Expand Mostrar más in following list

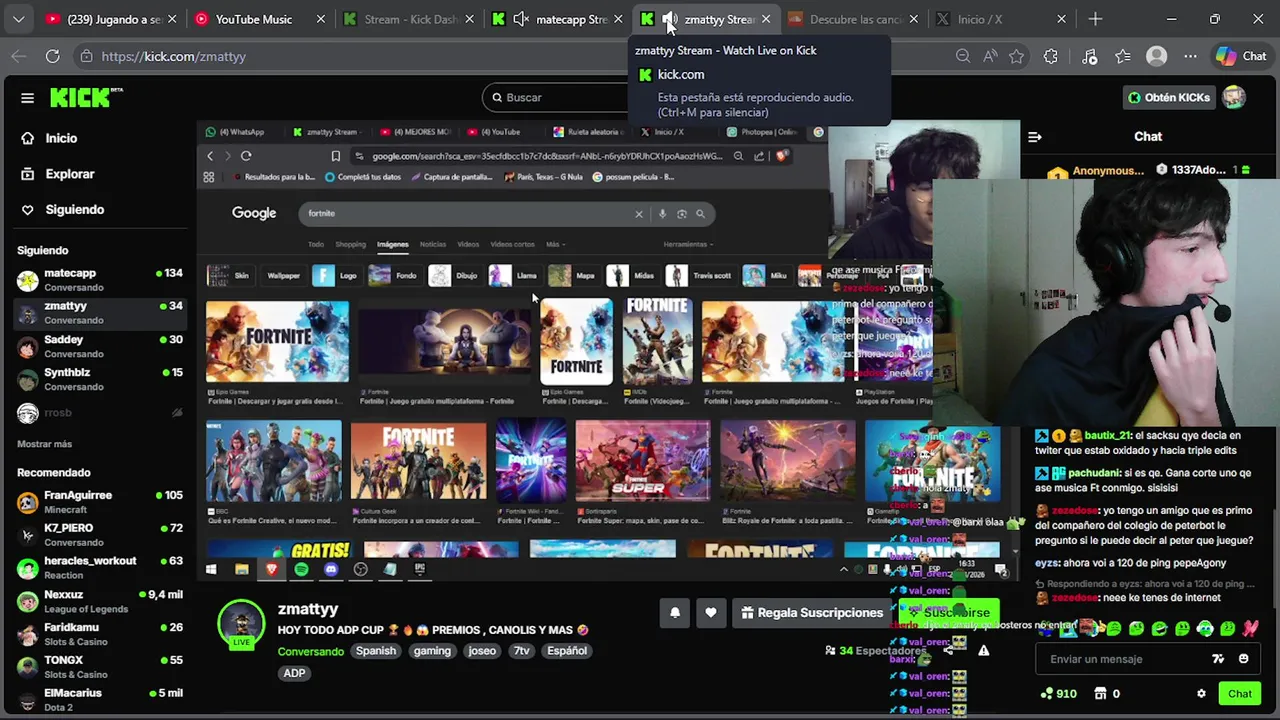pyautogui.click(x=44, y=444)
